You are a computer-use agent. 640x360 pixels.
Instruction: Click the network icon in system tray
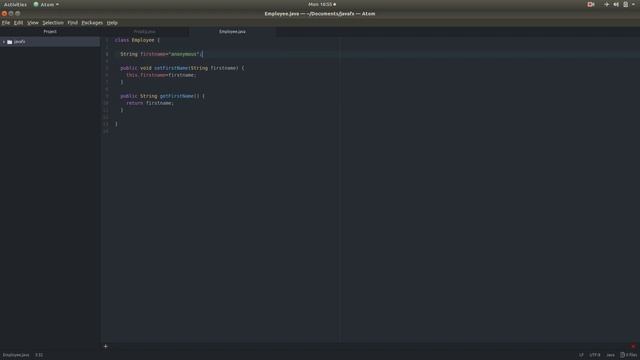point(607,4)
